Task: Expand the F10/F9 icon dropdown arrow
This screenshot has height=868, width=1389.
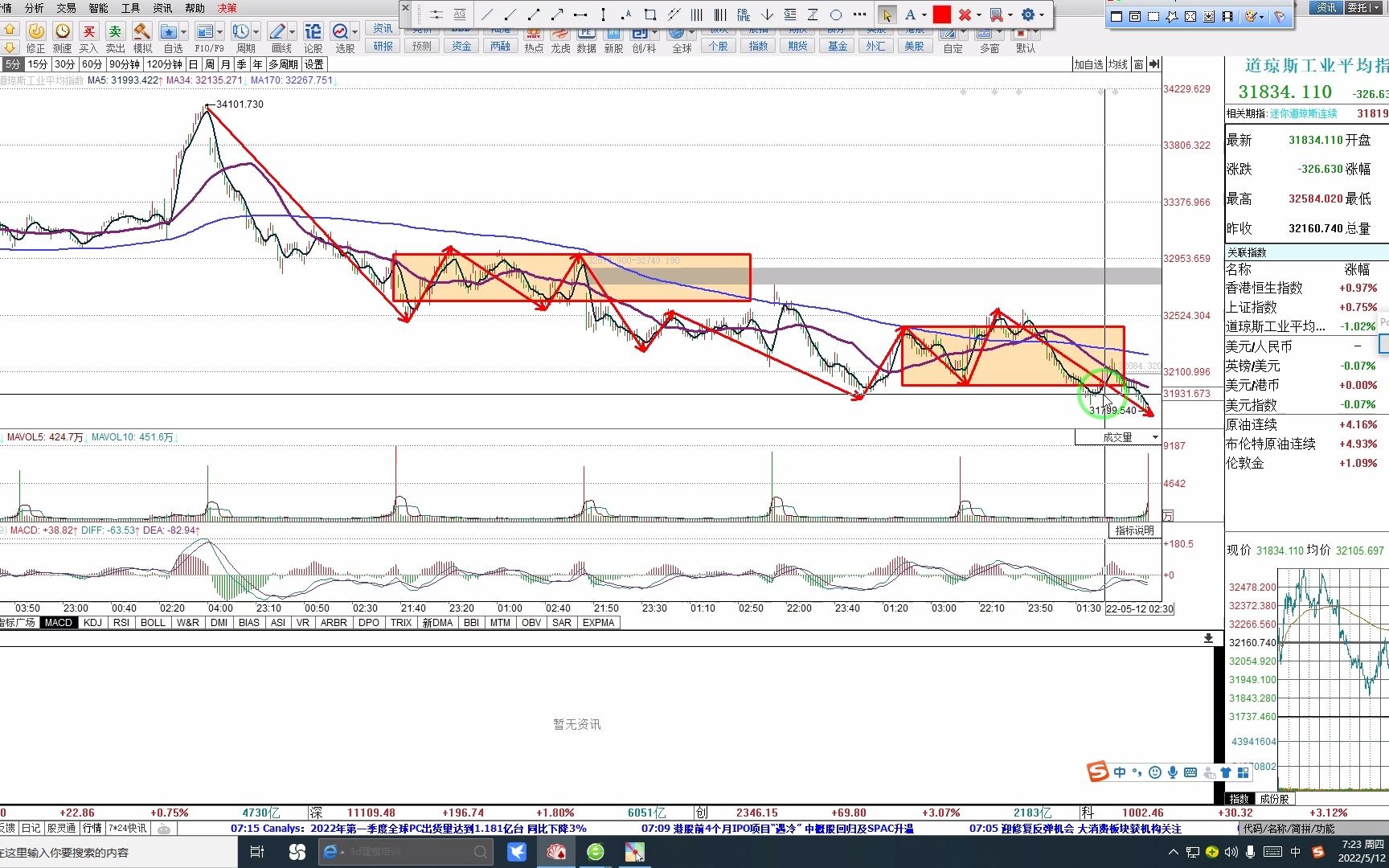Action: (x=221, y=32)
